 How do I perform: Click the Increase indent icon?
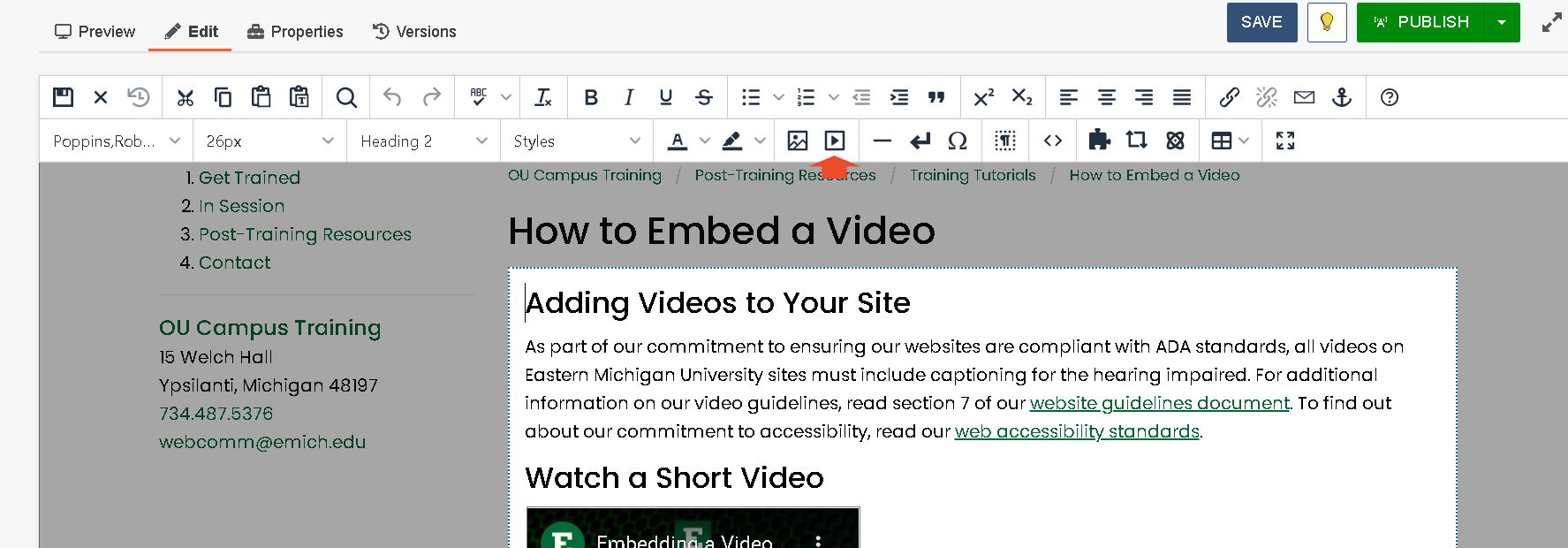pos(899,97)
